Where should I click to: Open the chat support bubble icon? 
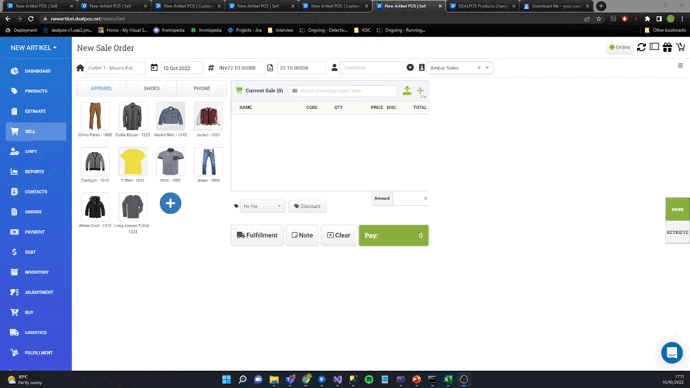[672, 352]
